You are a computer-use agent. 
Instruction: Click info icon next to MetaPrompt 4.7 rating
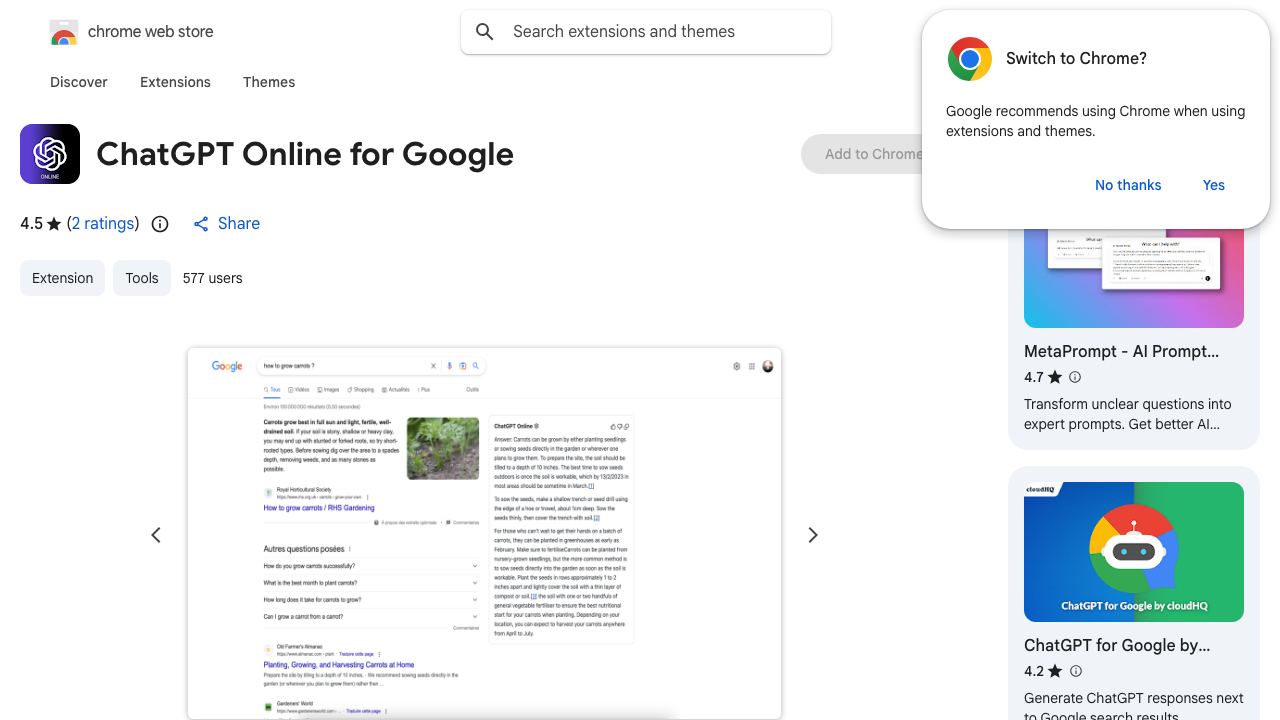tap(1075, 377)
